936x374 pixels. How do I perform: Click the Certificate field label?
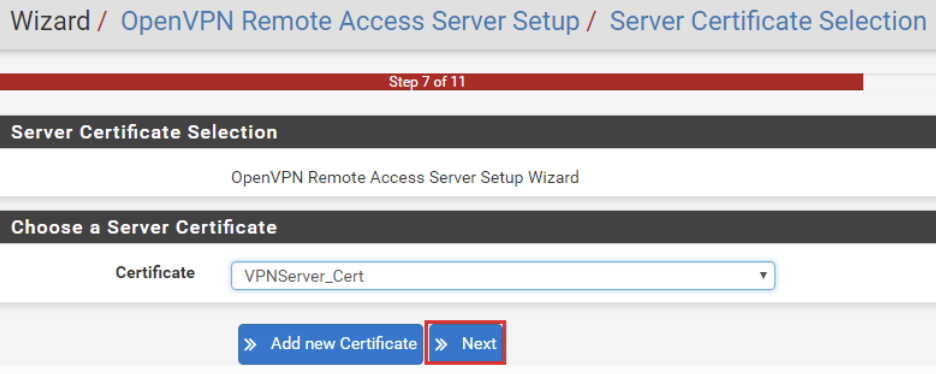(x=155, y=273)
